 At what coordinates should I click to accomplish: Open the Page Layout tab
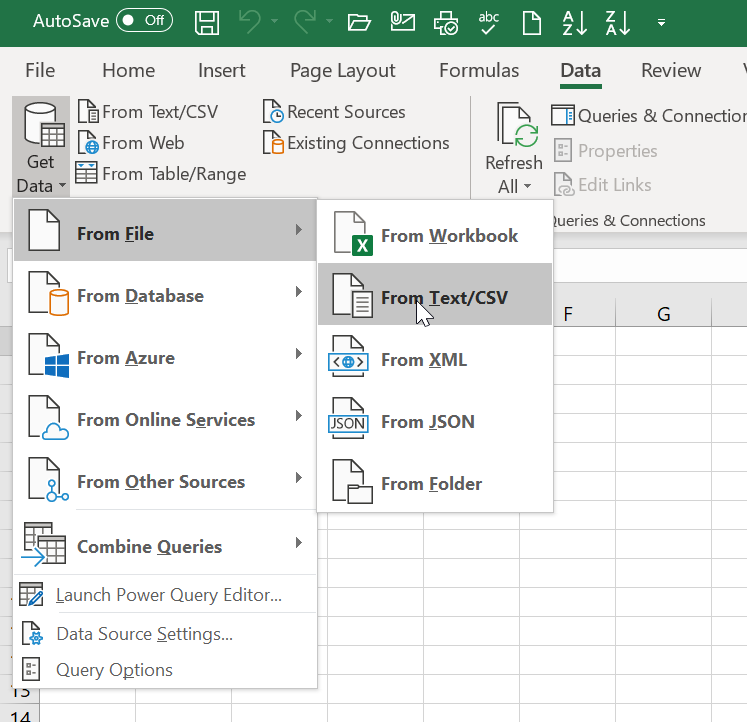point(342,70)
